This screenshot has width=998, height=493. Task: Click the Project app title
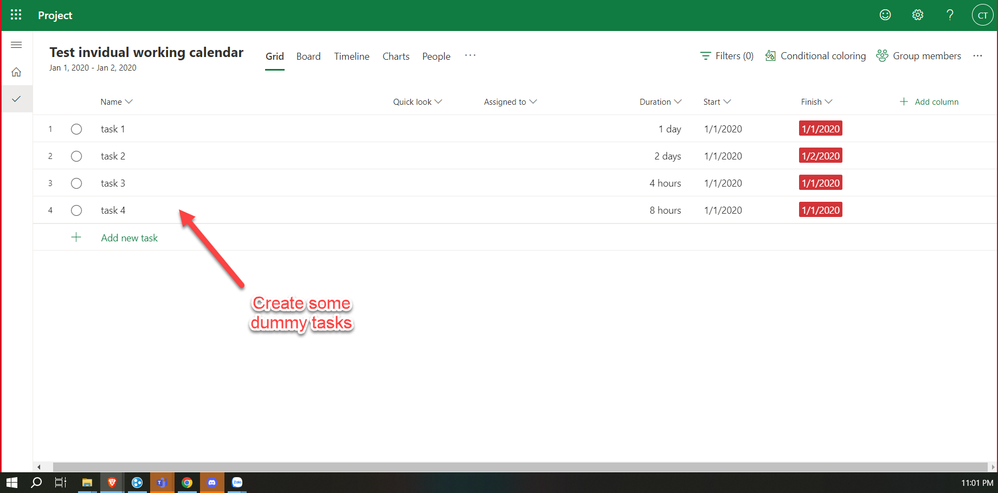(55, 15)
